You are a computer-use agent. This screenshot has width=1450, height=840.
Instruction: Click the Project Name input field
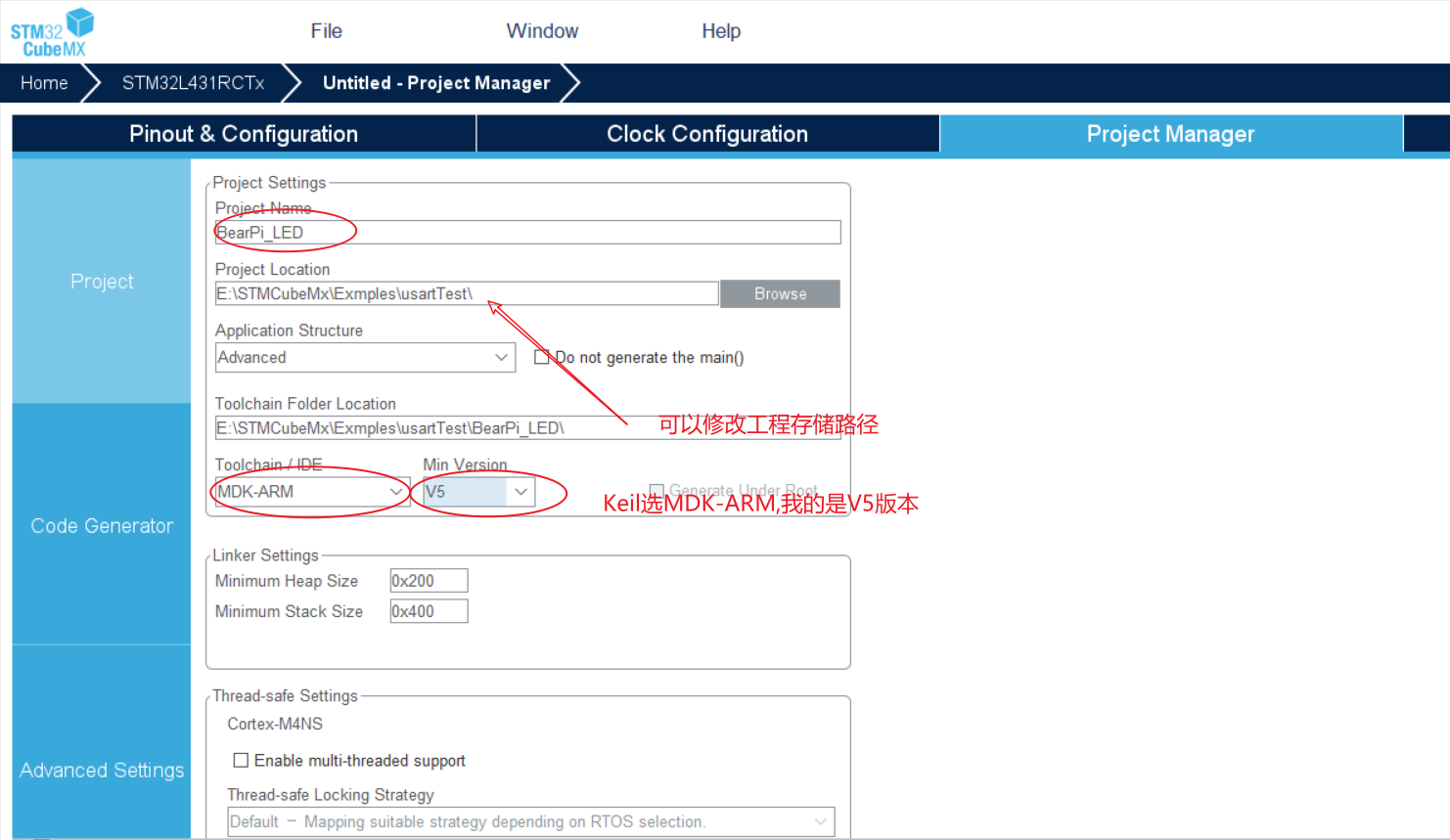527,232
